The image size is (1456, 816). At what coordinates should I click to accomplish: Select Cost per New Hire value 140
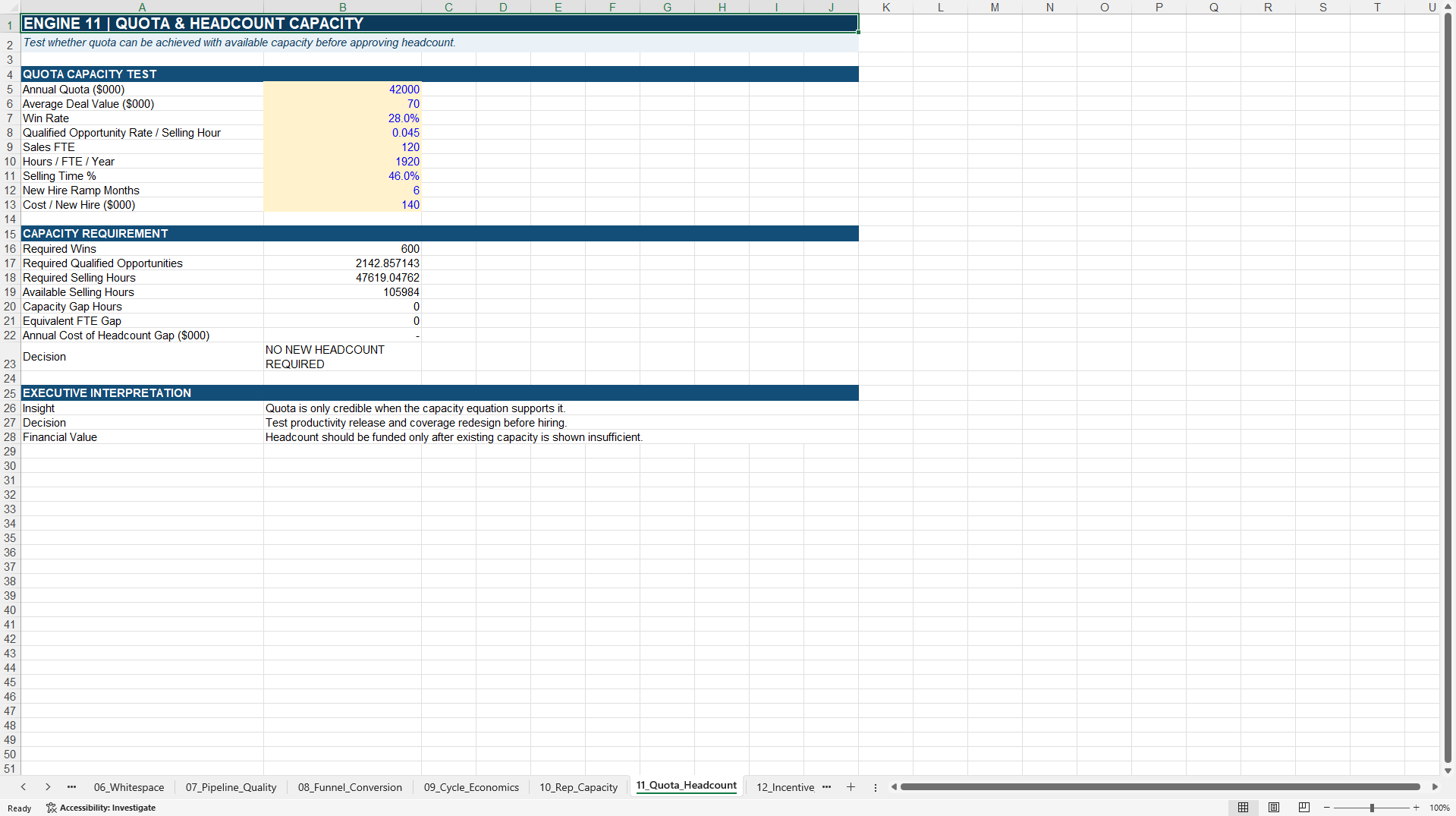click(342, 205)
